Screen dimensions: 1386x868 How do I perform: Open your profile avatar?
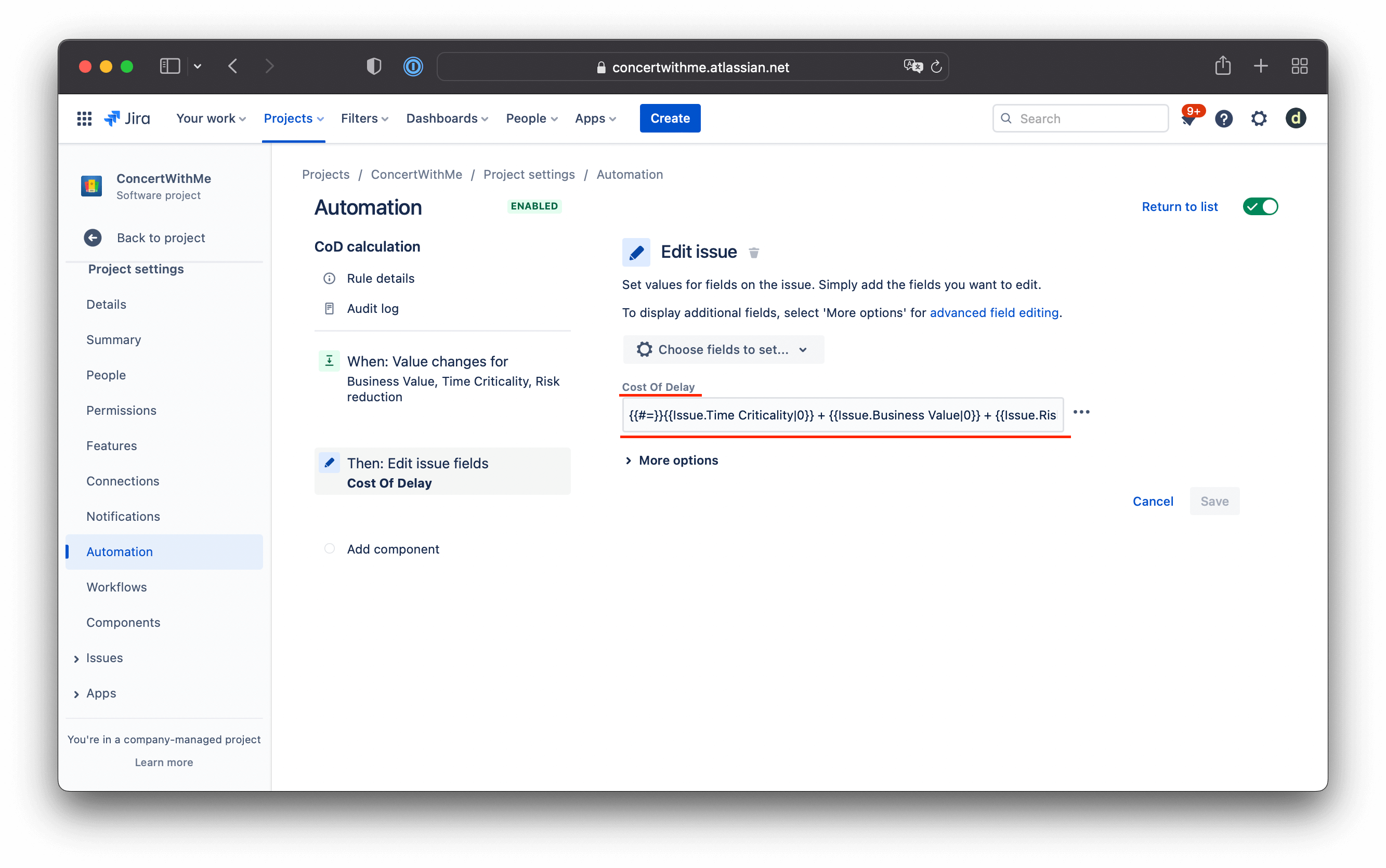[1296, 119]
